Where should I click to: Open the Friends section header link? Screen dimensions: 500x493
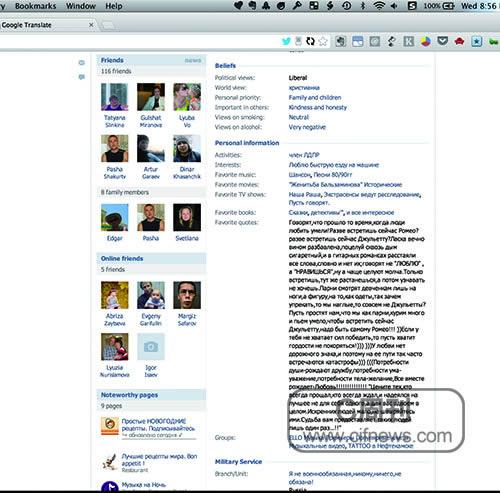(x=112, y=60)
